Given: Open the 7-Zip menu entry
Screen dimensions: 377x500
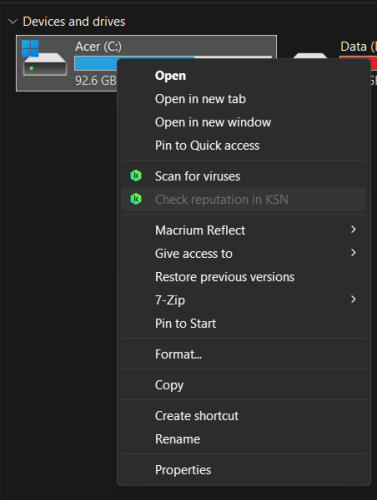Looking at the screenshot, I should [244, 300].
